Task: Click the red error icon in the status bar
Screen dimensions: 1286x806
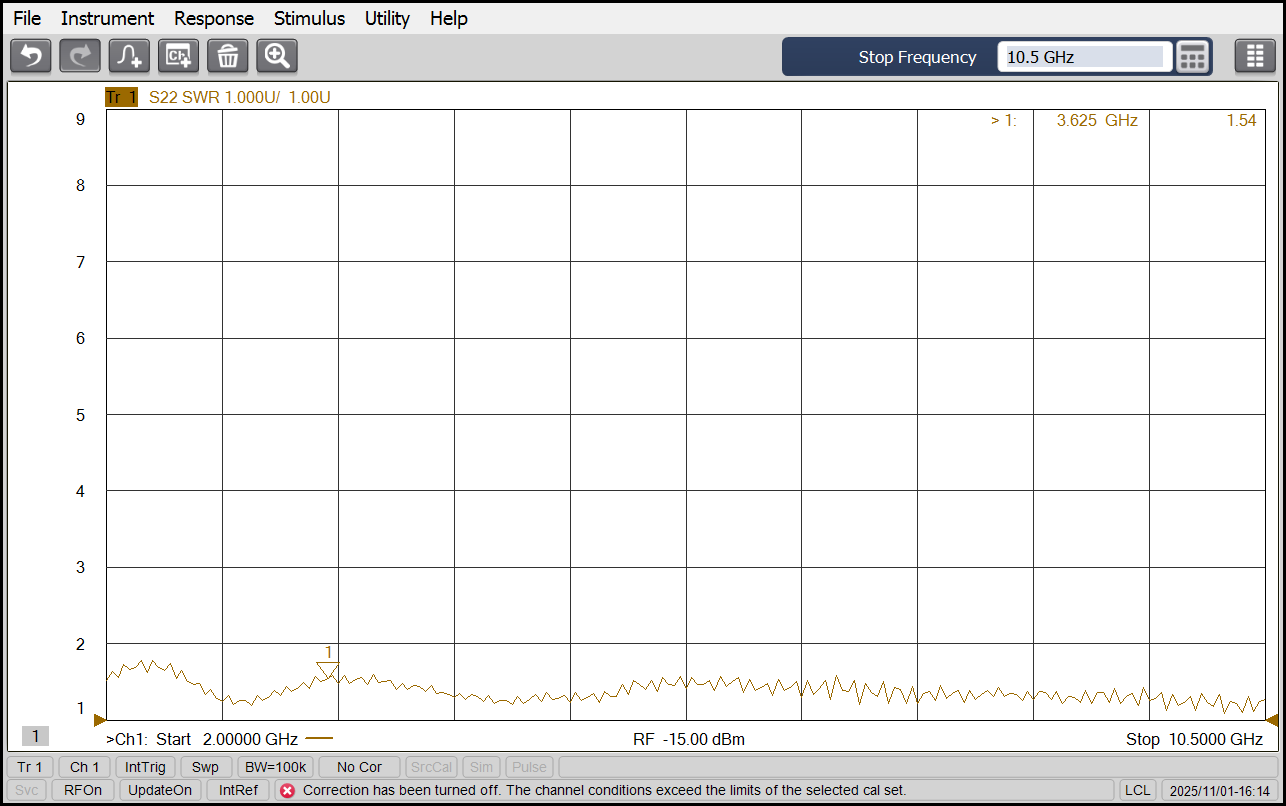Action: click(288, 791)
